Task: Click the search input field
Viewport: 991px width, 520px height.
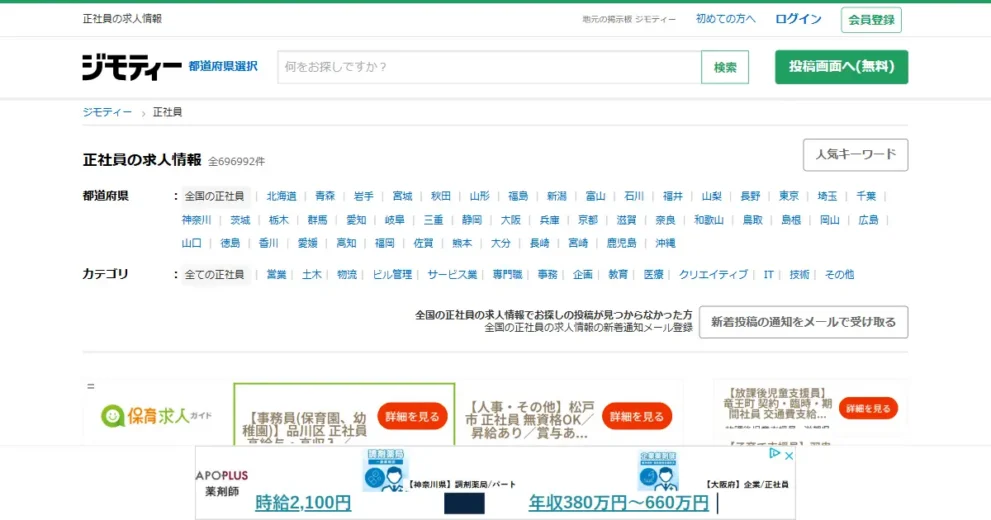Action: 489,67
